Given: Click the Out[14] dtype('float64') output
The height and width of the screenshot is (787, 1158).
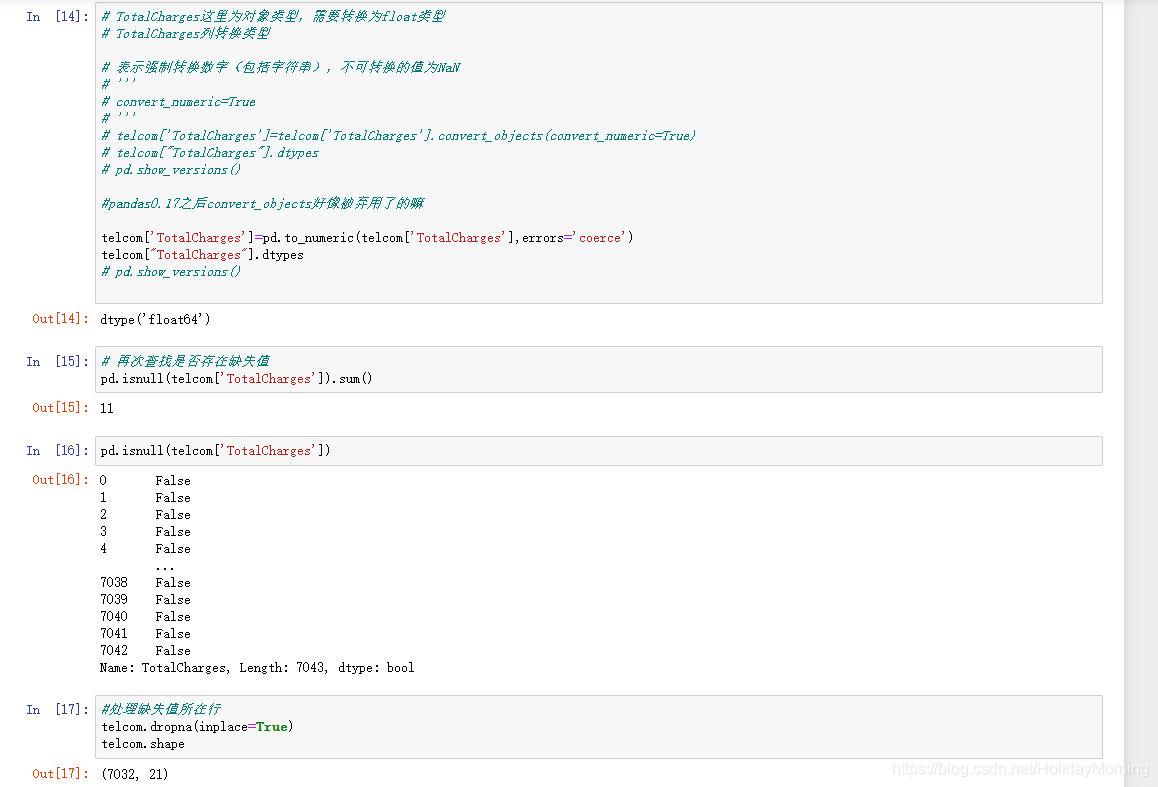Looking at the screenshot, I should (x=155, y=320).
